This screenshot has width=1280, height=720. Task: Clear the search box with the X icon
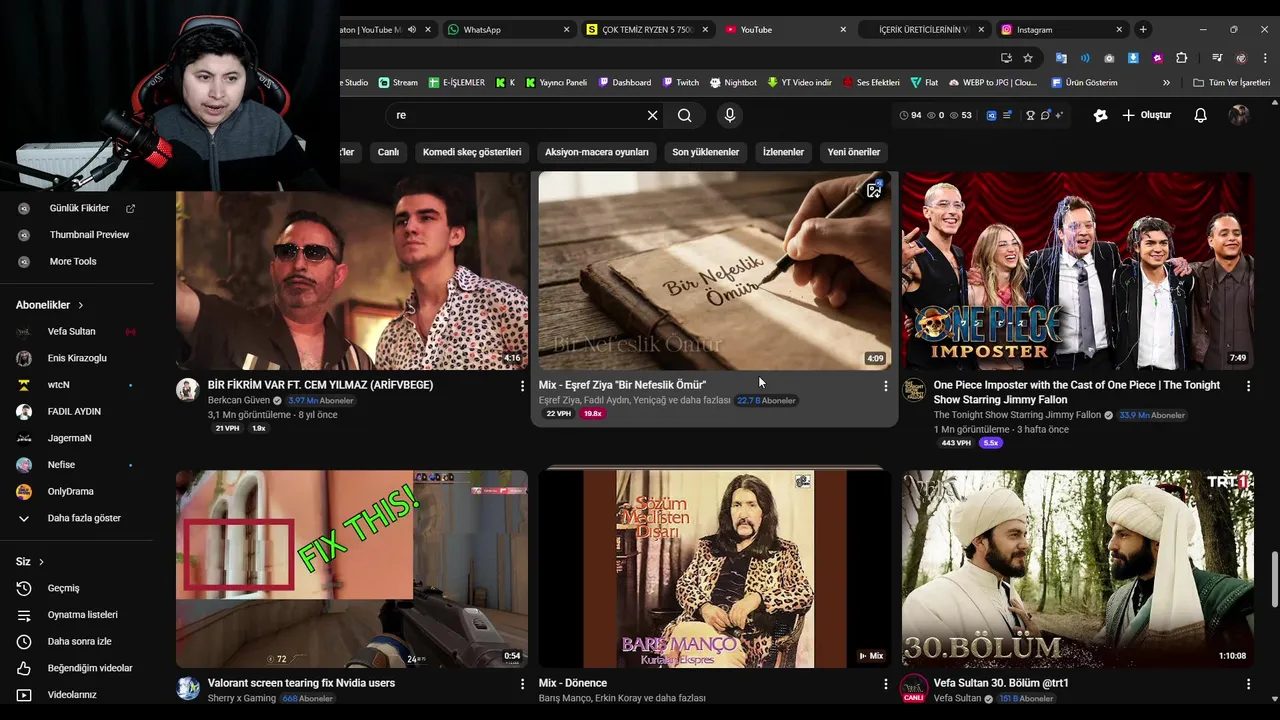click(653, 115)
